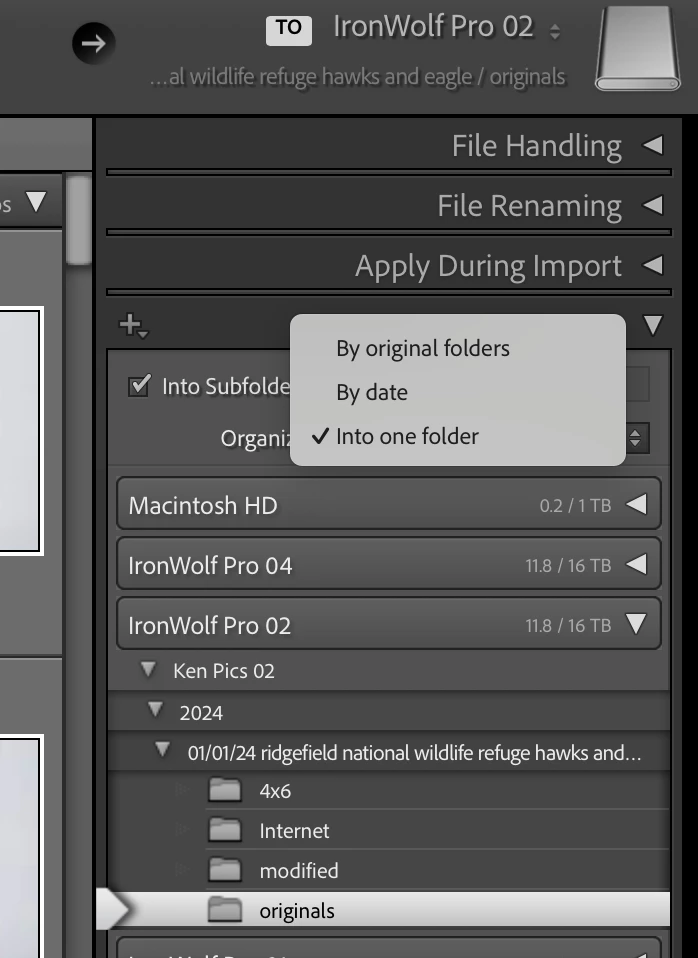Click the destination path ending in originals
698x958 pixels.
point(358,77)
